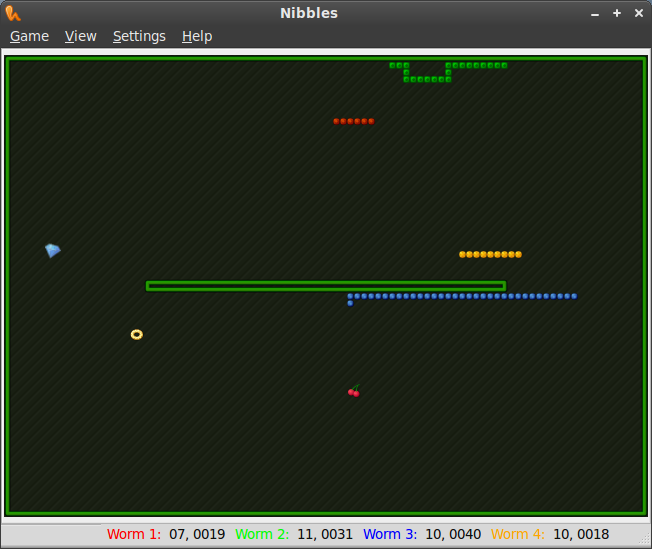
Task: Click Worm 1 score value 07, 0019
Action: tap(197, 534)
